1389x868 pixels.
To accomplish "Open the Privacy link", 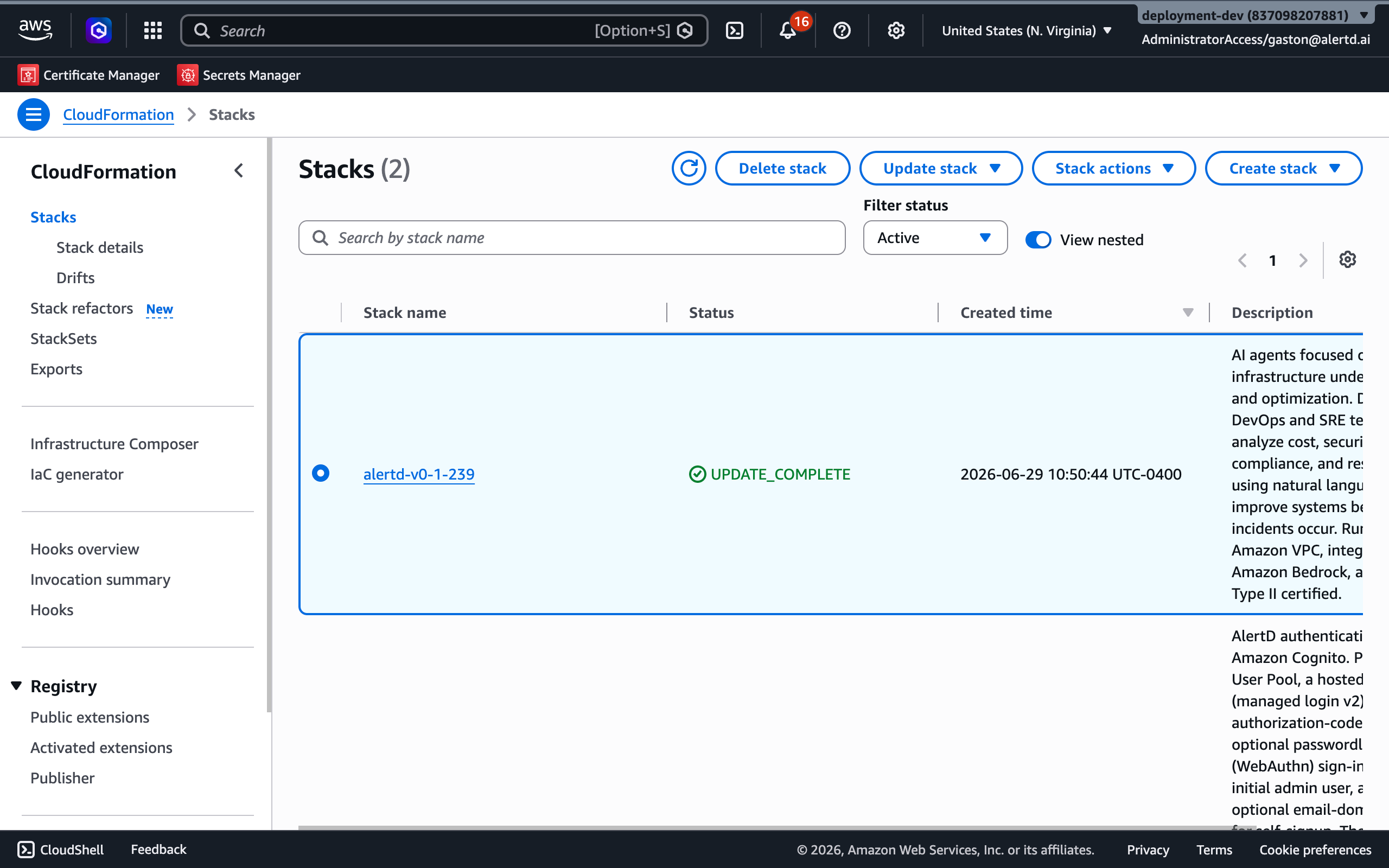I will [x=1148, y=850].
